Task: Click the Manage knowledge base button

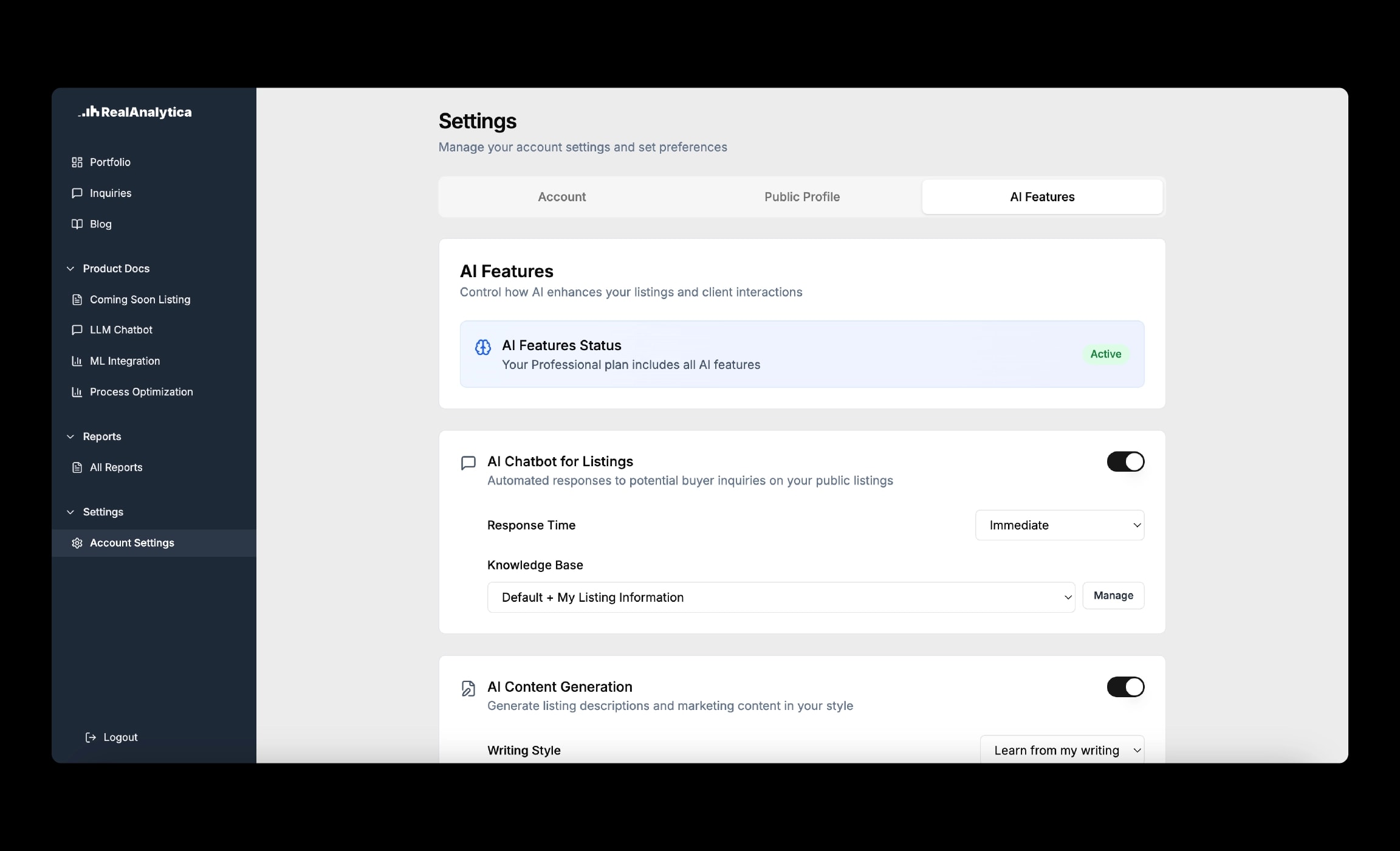Action: point(1113,596)
